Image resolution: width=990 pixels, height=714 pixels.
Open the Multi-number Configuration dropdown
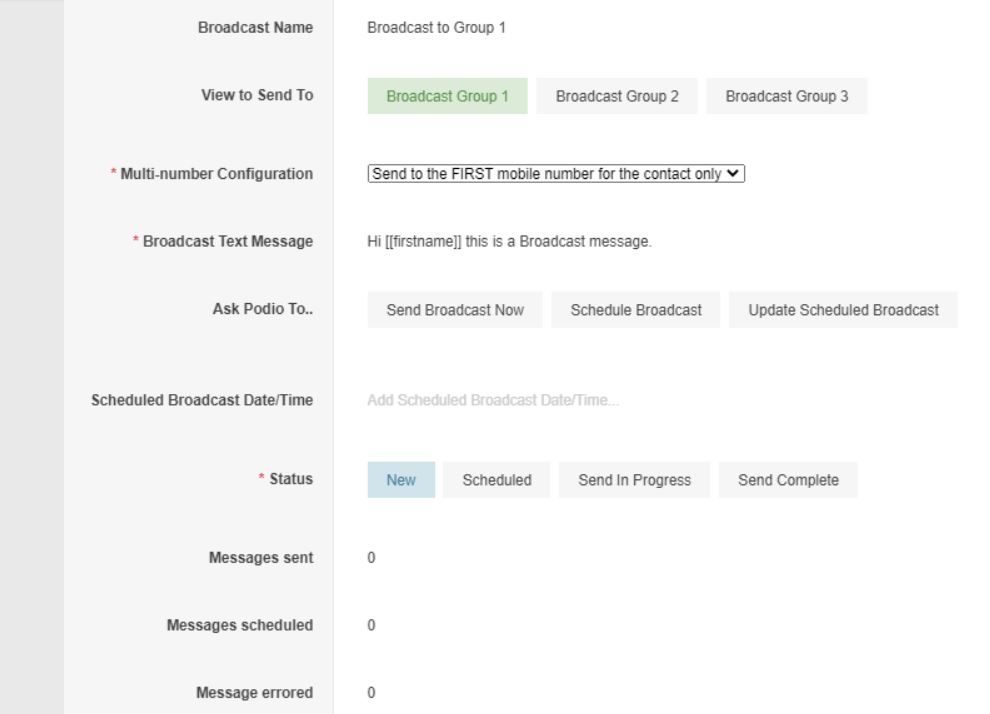[557, 174]
